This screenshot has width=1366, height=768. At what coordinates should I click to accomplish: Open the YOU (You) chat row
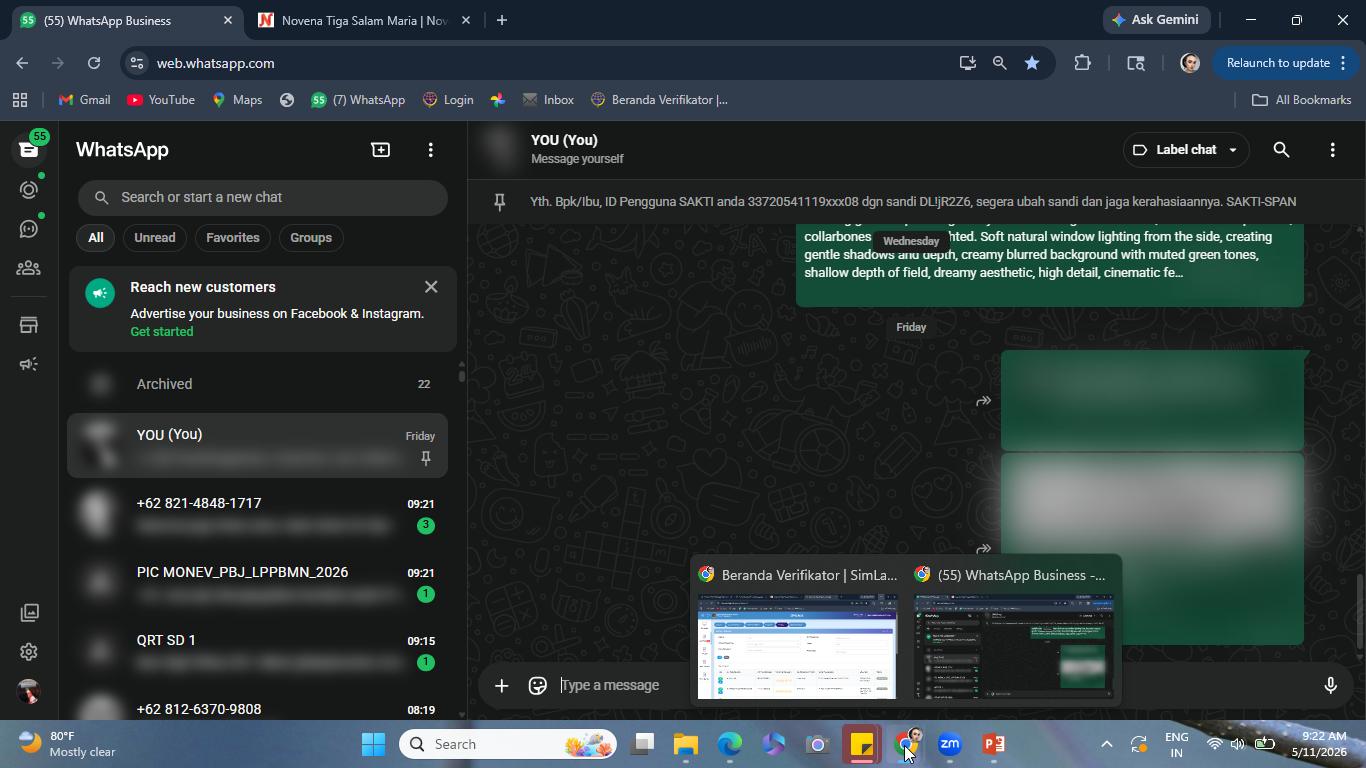tap(258, 446)
